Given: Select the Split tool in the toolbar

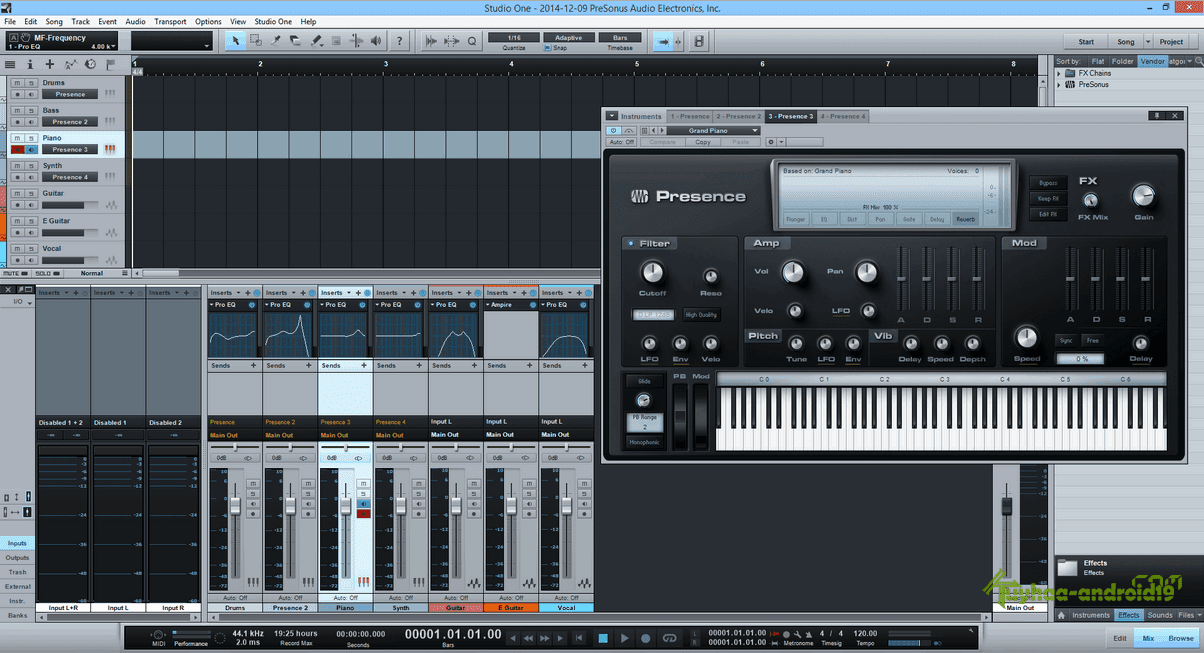Looking at the screenshot, I should (x=277, y=40).
